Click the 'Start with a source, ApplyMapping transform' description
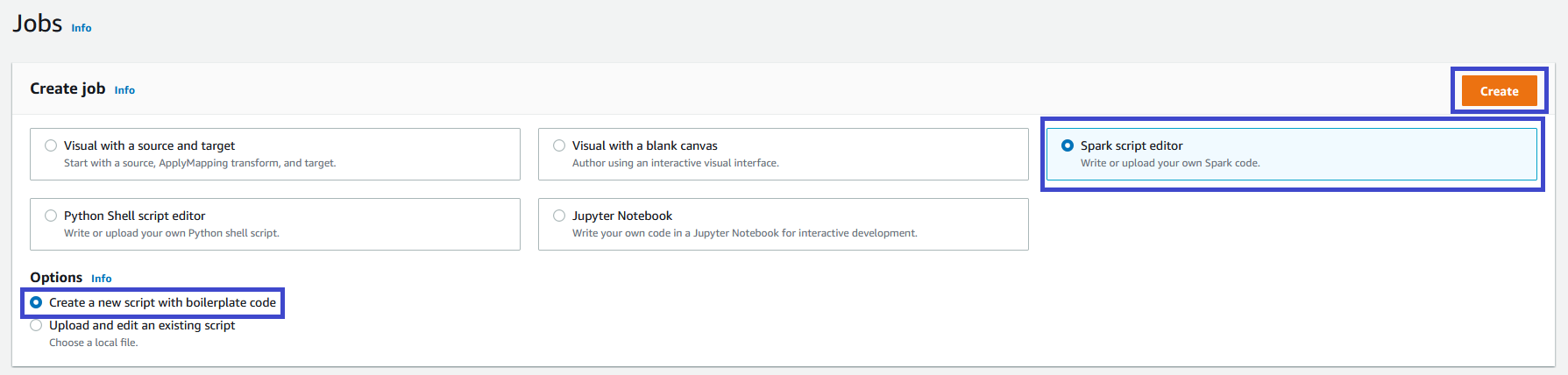 click(x=200, y=163)
